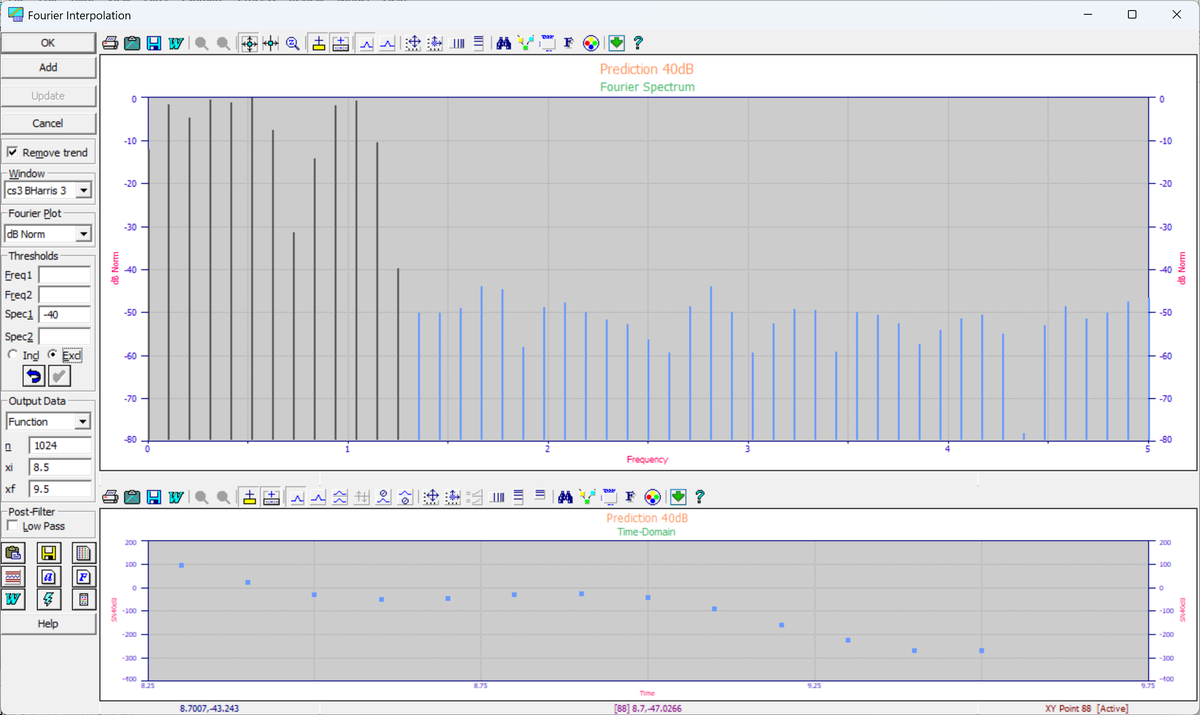Click the question mark help icon in spectrum toolbar

638,44
